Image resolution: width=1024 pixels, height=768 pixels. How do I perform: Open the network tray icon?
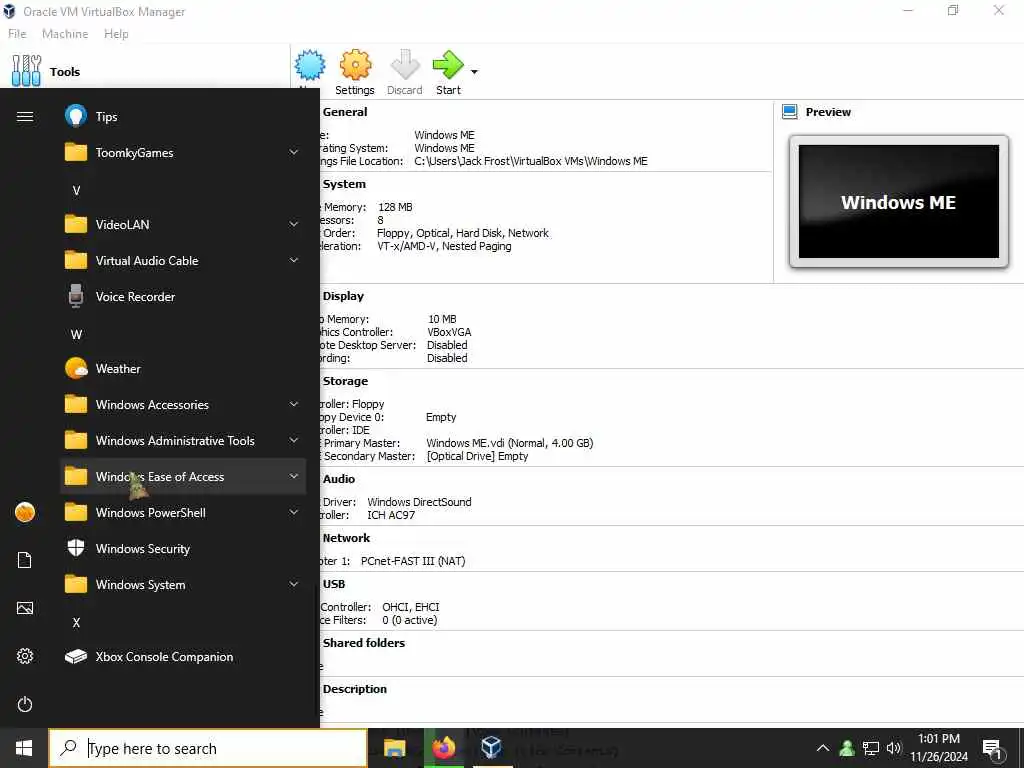[871, 748]
